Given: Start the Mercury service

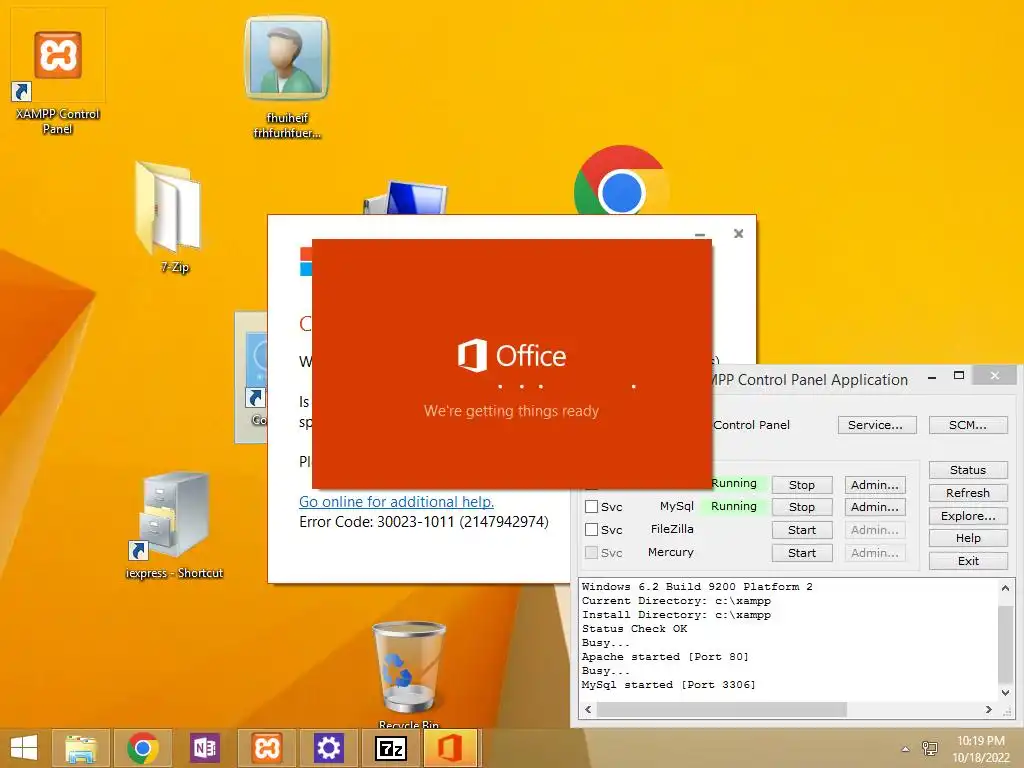Looking at the screenshot, I should coord(801,552).
